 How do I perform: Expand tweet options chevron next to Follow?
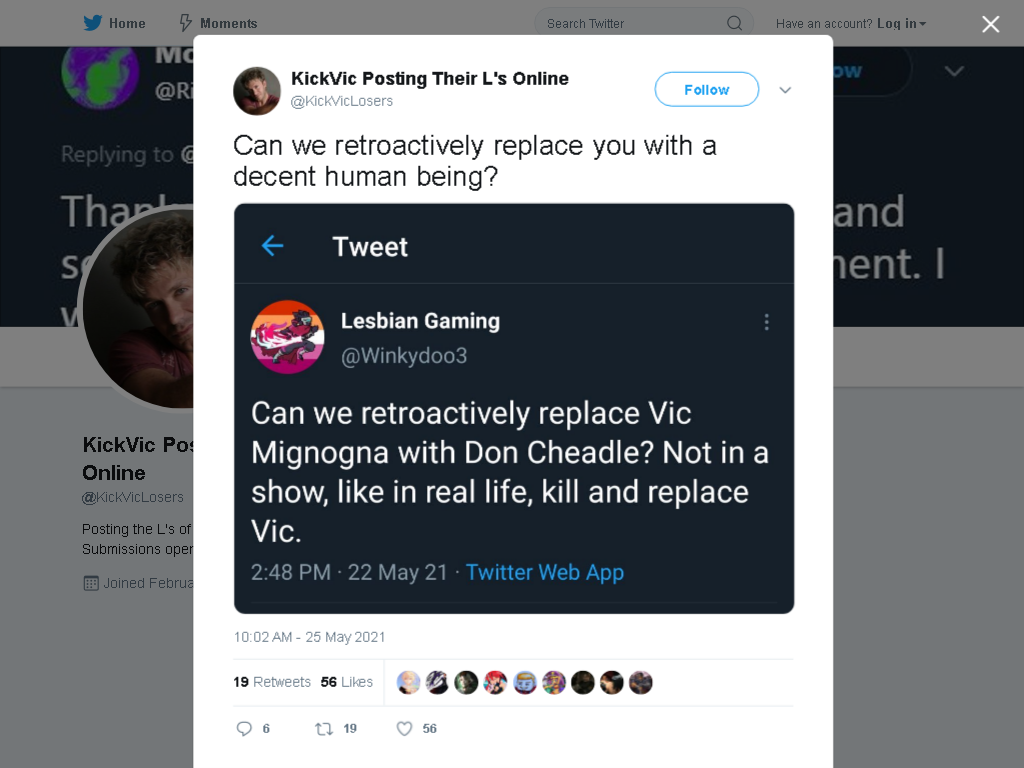[785, 90]
